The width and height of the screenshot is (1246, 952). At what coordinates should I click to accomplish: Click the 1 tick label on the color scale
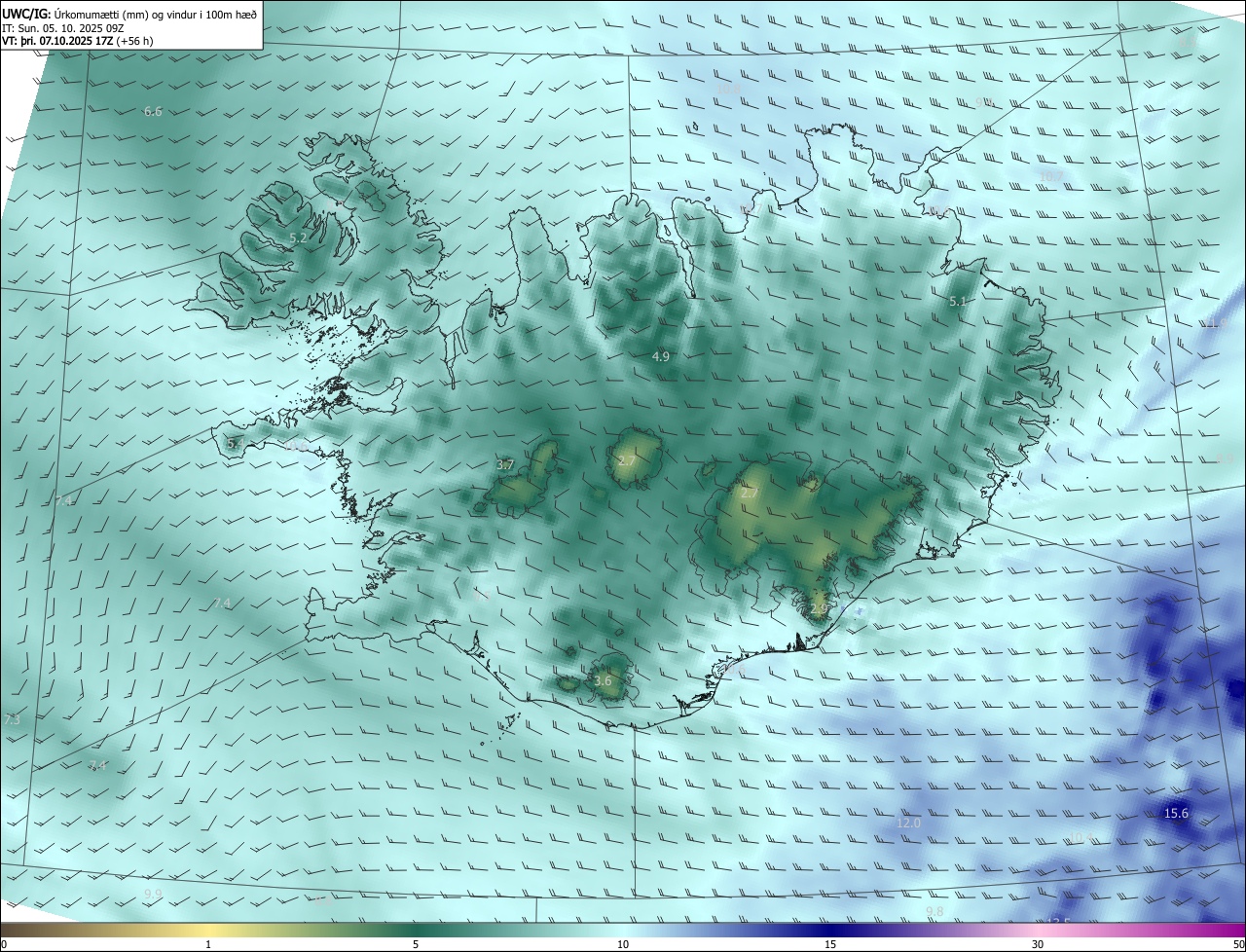(208, 944)
